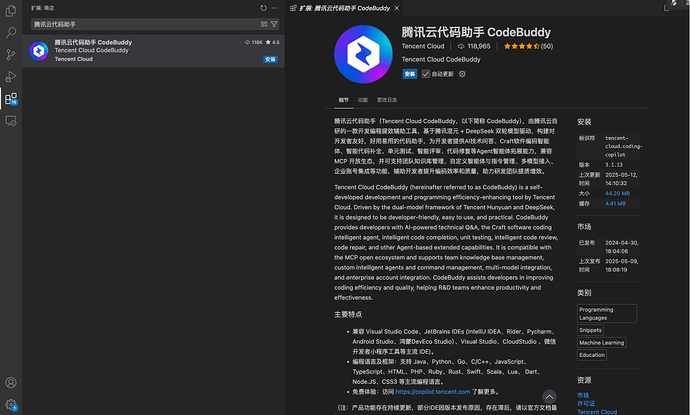
Task: Open the extension settings gear next to 自动更新
Action: click(x=462, y=74)
